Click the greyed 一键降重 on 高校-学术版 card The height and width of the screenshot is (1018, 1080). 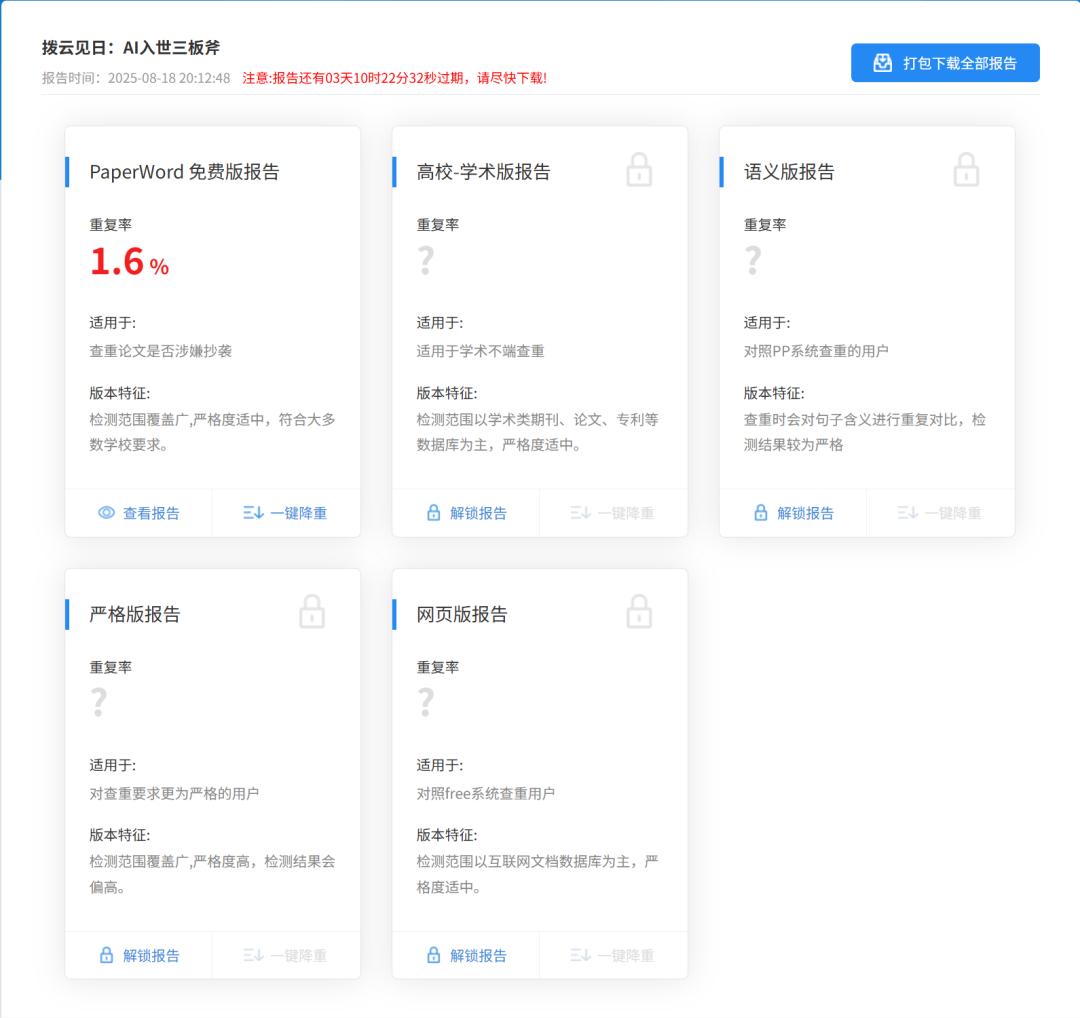(x=613, y=513)
